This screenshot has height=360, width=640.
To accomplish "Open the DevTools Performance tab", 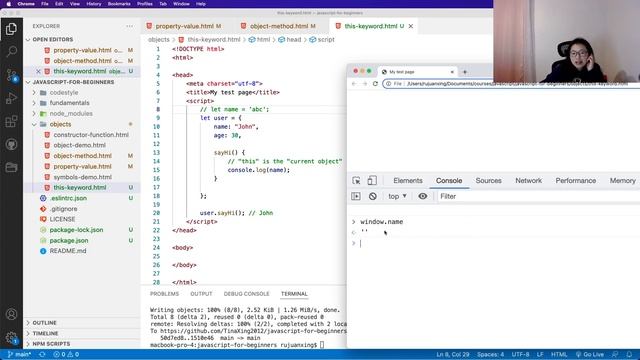I will click(x=576, y=180).
